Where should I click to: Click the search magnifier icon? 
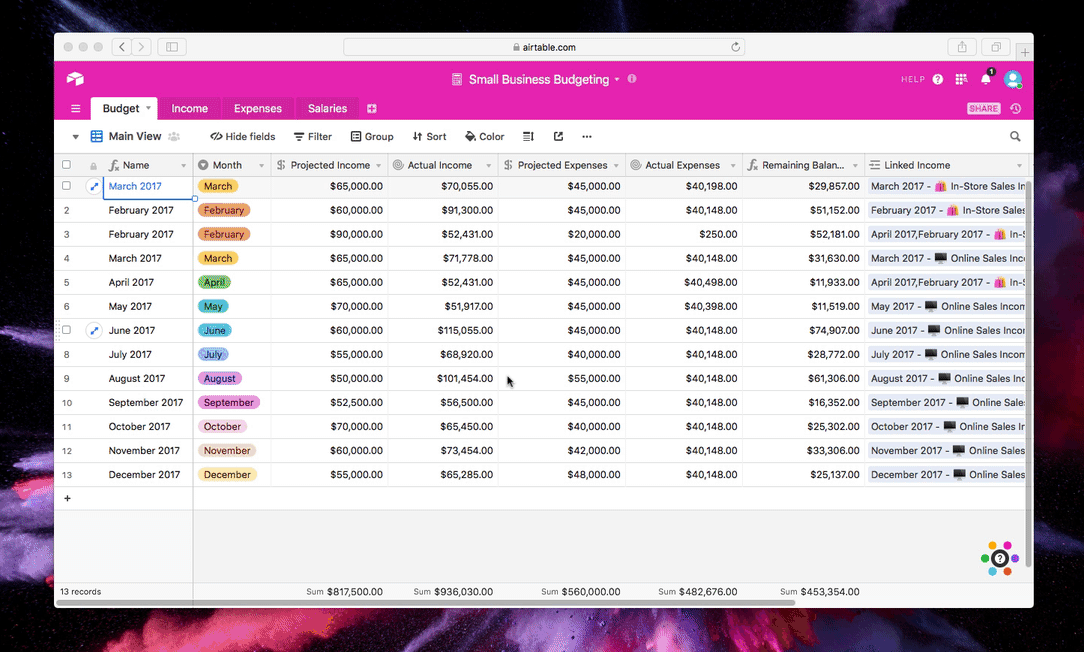click(x=1015, y=137)
